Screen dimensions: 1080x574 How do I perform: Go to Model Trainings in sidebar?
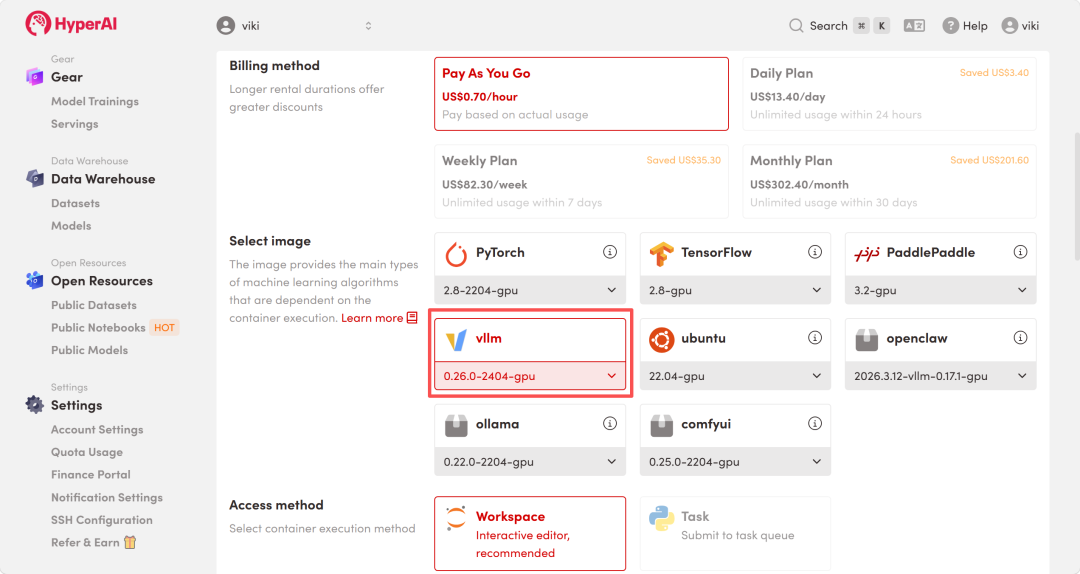pos(94,101)
